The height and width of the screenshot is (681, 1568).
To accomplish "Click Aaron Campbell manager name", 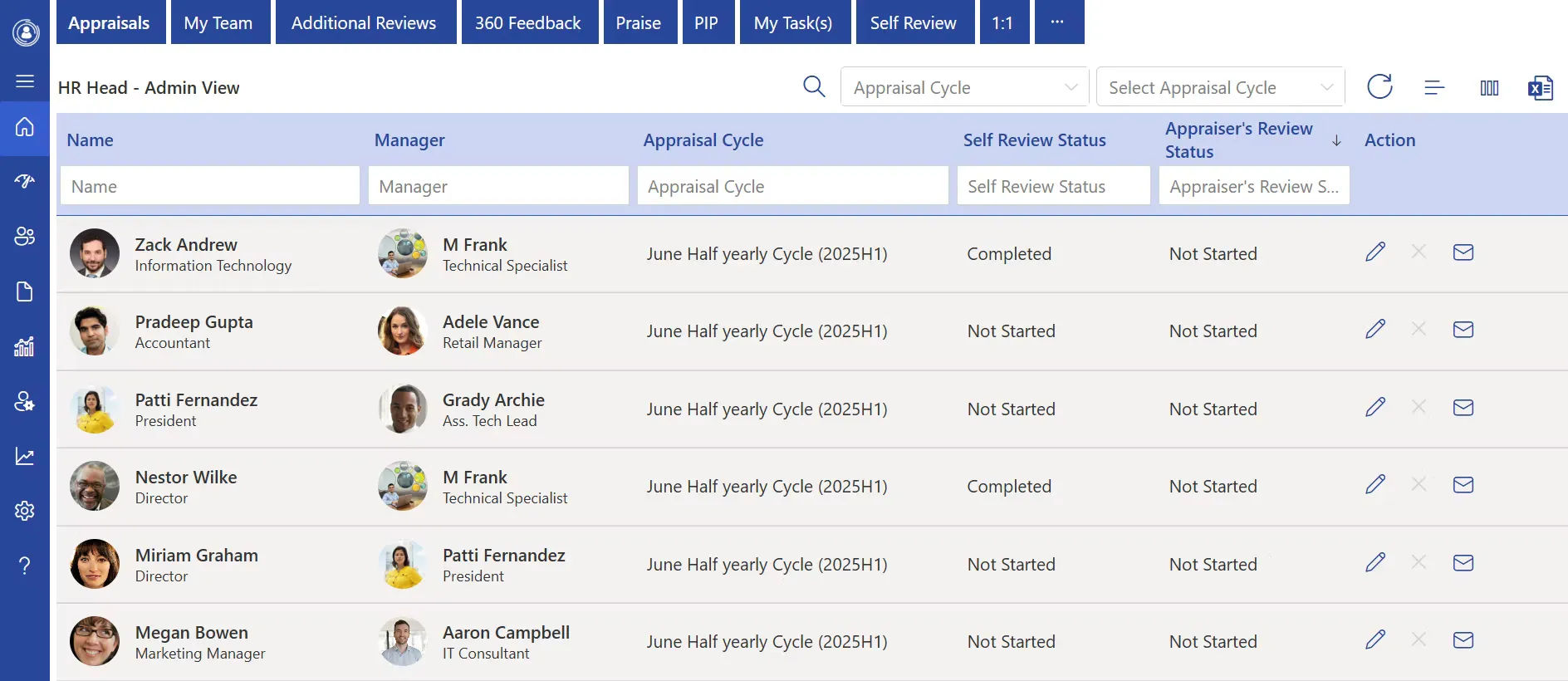I will pyautogui.click(x=507, y=633).
